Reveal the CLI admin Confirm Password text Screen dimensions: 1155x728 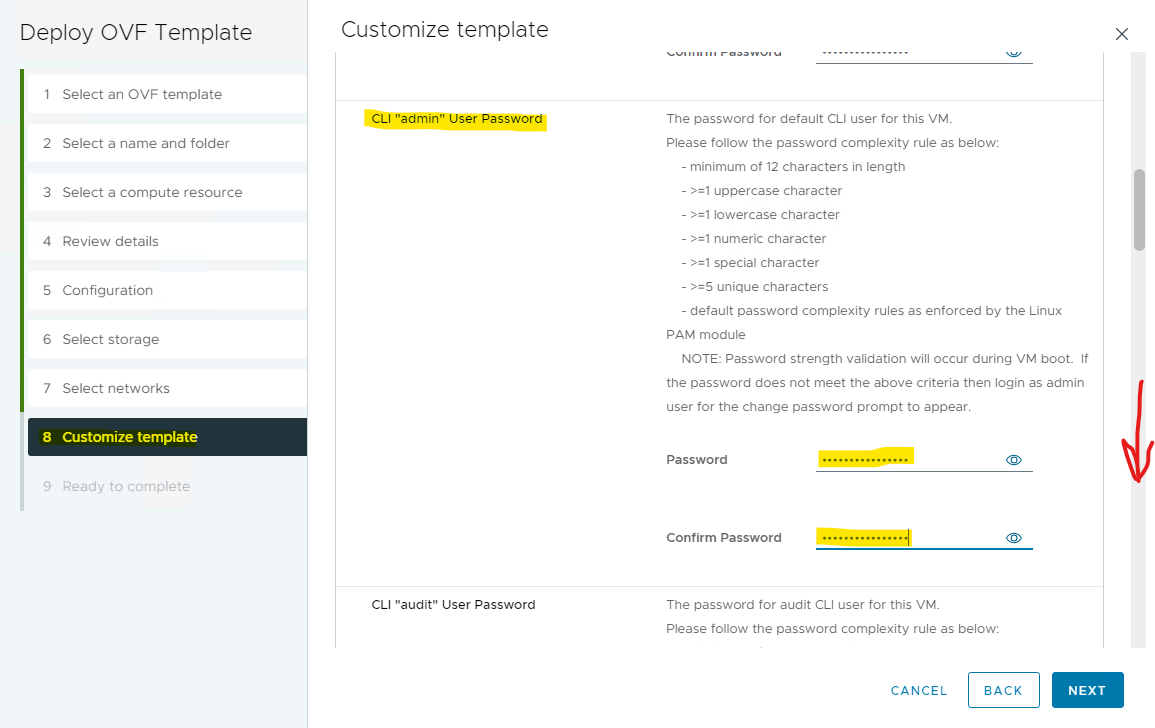point(1013,538)
